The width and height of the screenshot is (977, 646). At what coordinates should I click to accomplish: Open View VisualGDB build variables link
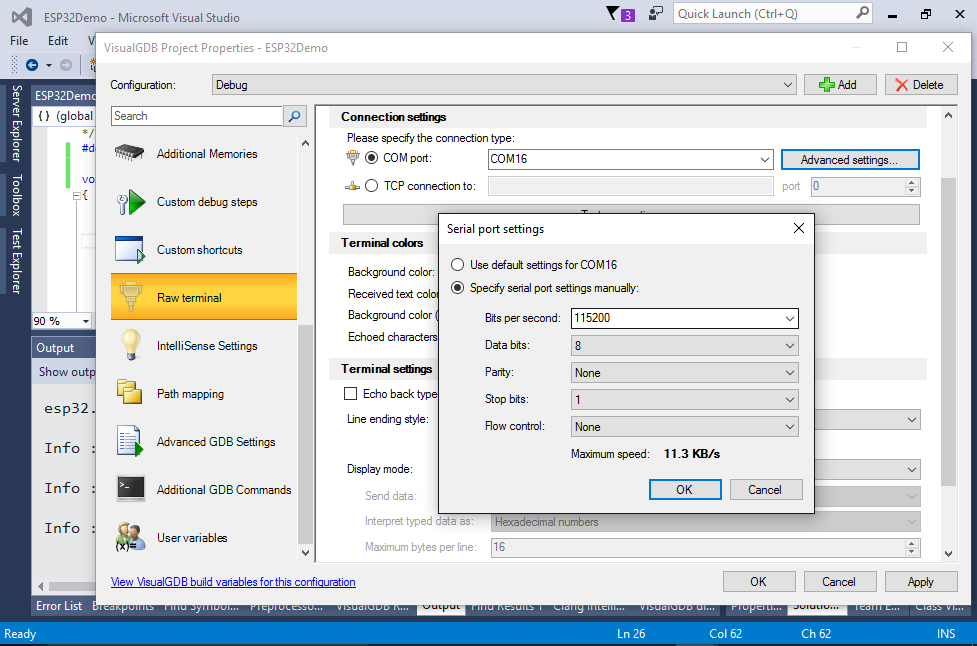[233, 582]
